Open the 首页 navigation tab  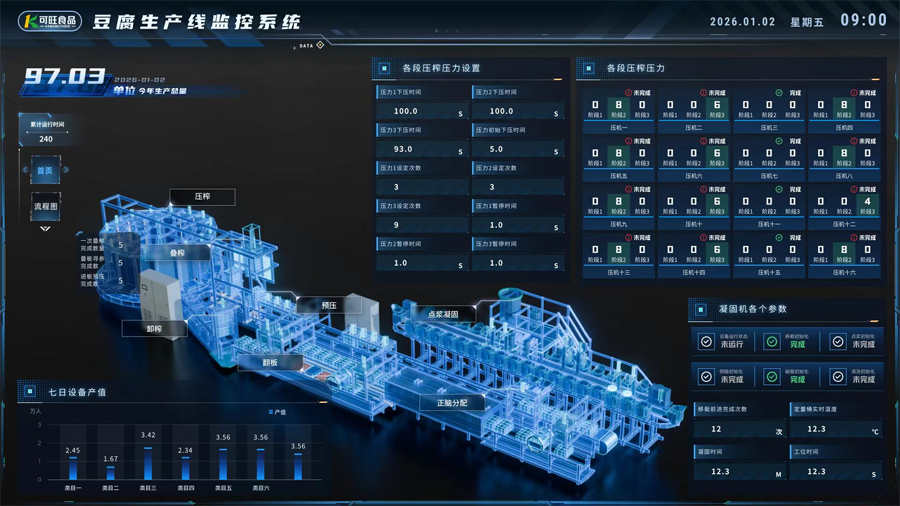click(x=45, y=170)
